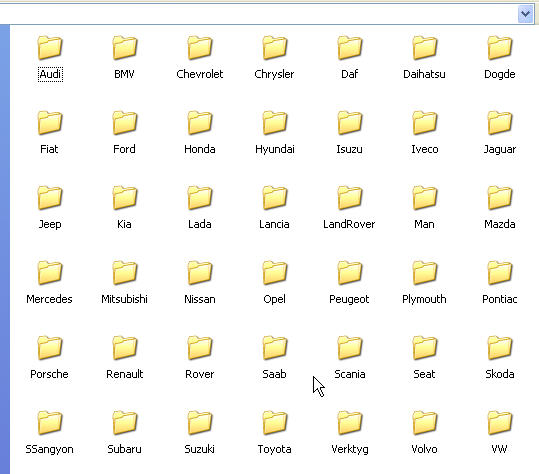Select the Chrysler folder icon

pos(275,47)
